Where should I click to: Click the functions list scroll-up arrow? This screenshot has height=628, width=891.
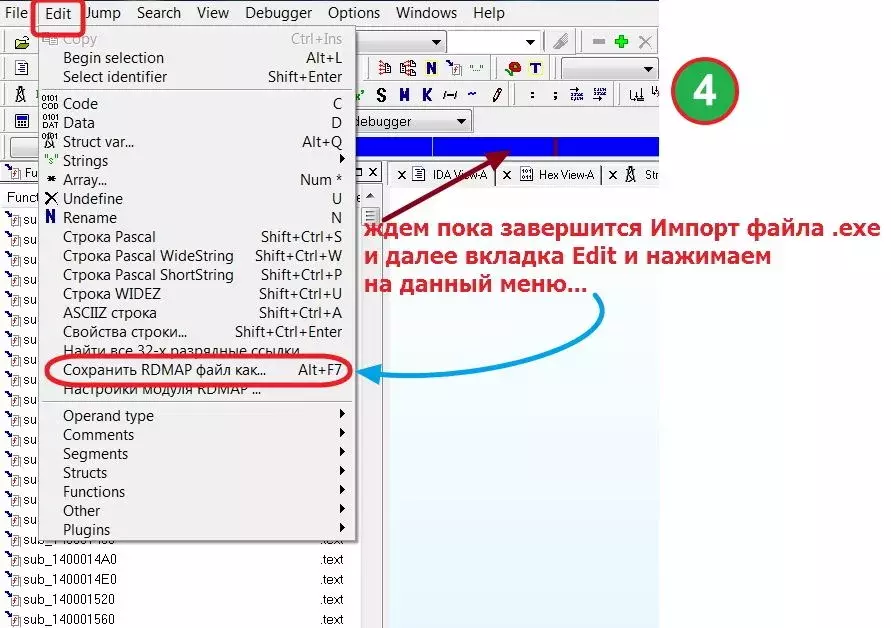[370, 196]
